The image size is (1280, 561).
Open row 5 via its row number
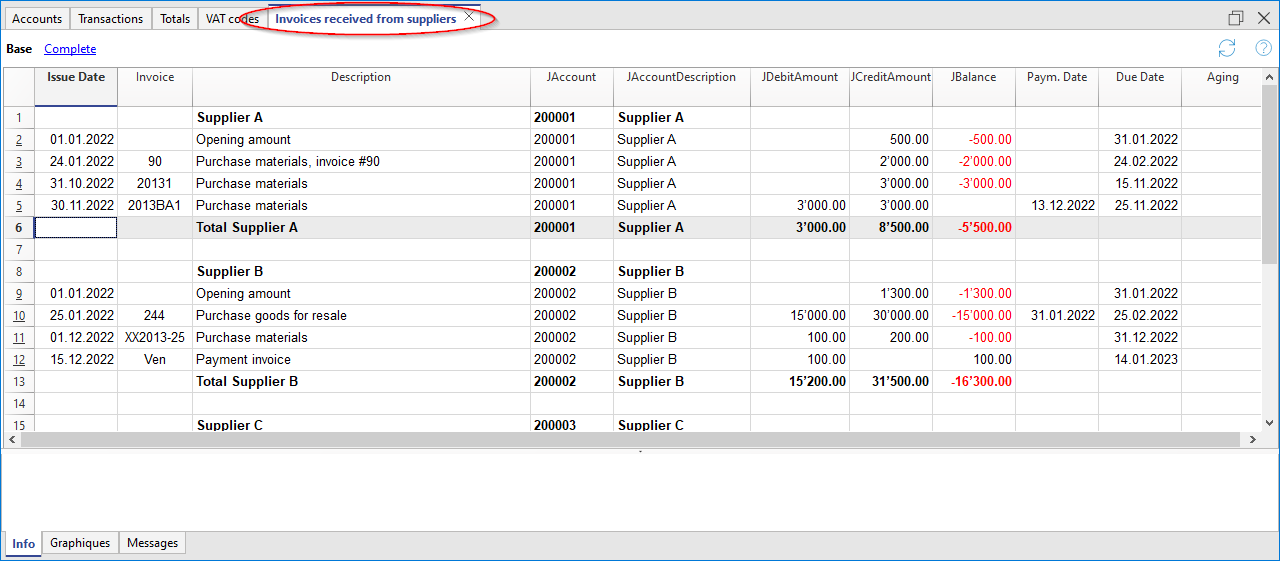coord(18,206)
